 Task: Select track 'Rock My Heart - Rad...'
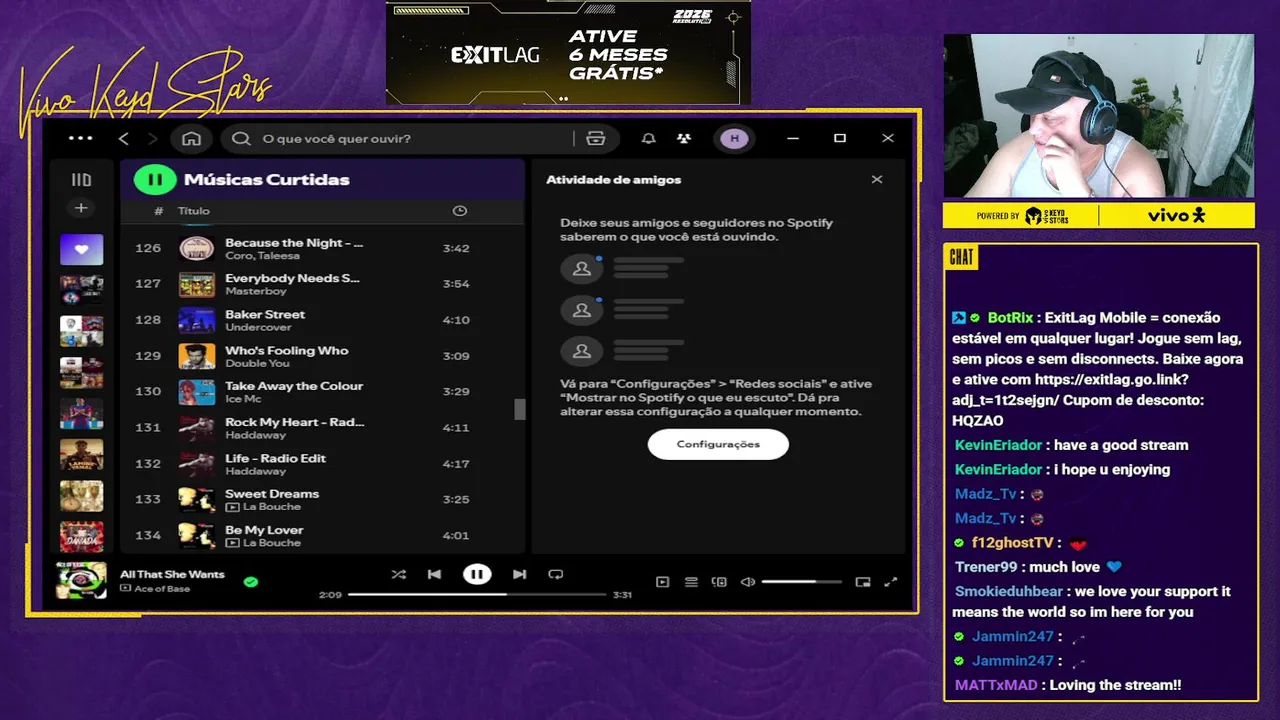pos(322,427)
